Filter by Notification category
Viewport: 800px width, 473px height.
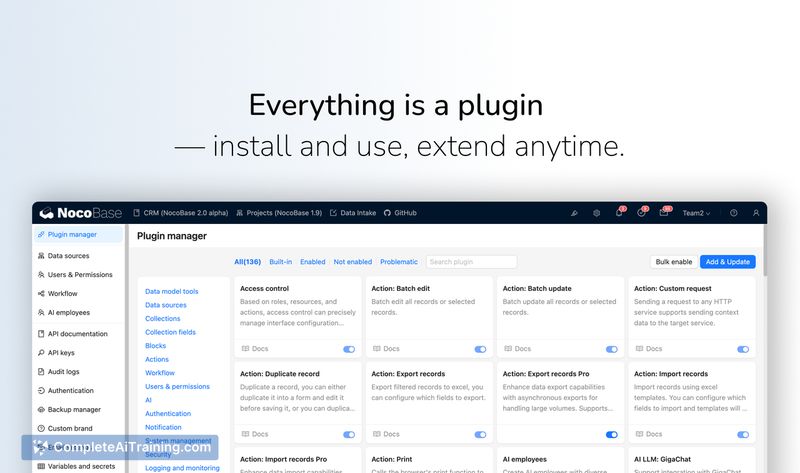[163, 428]
